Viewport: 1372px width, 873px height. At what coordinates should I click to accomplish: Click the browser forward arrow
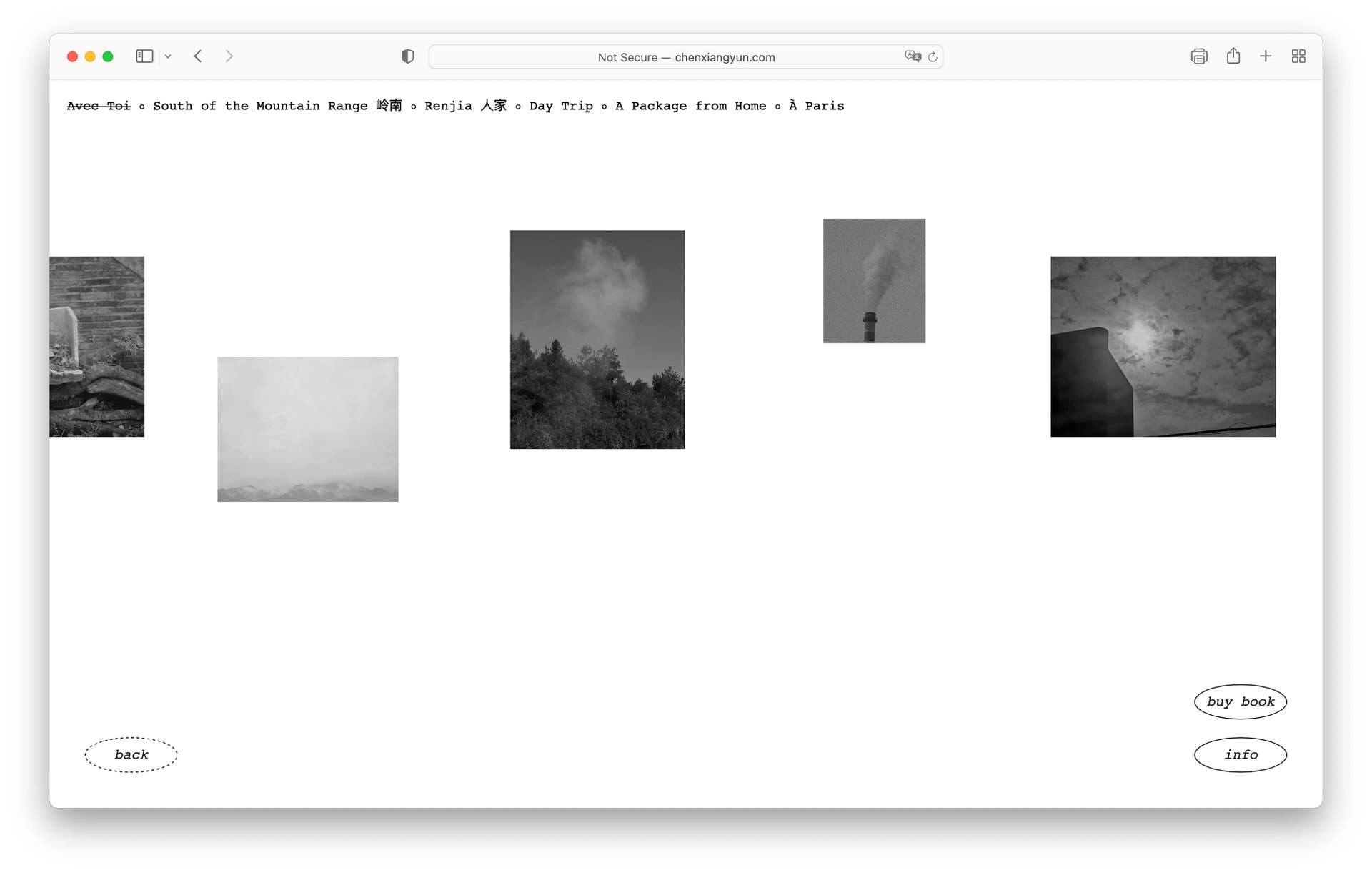[229, 56]
